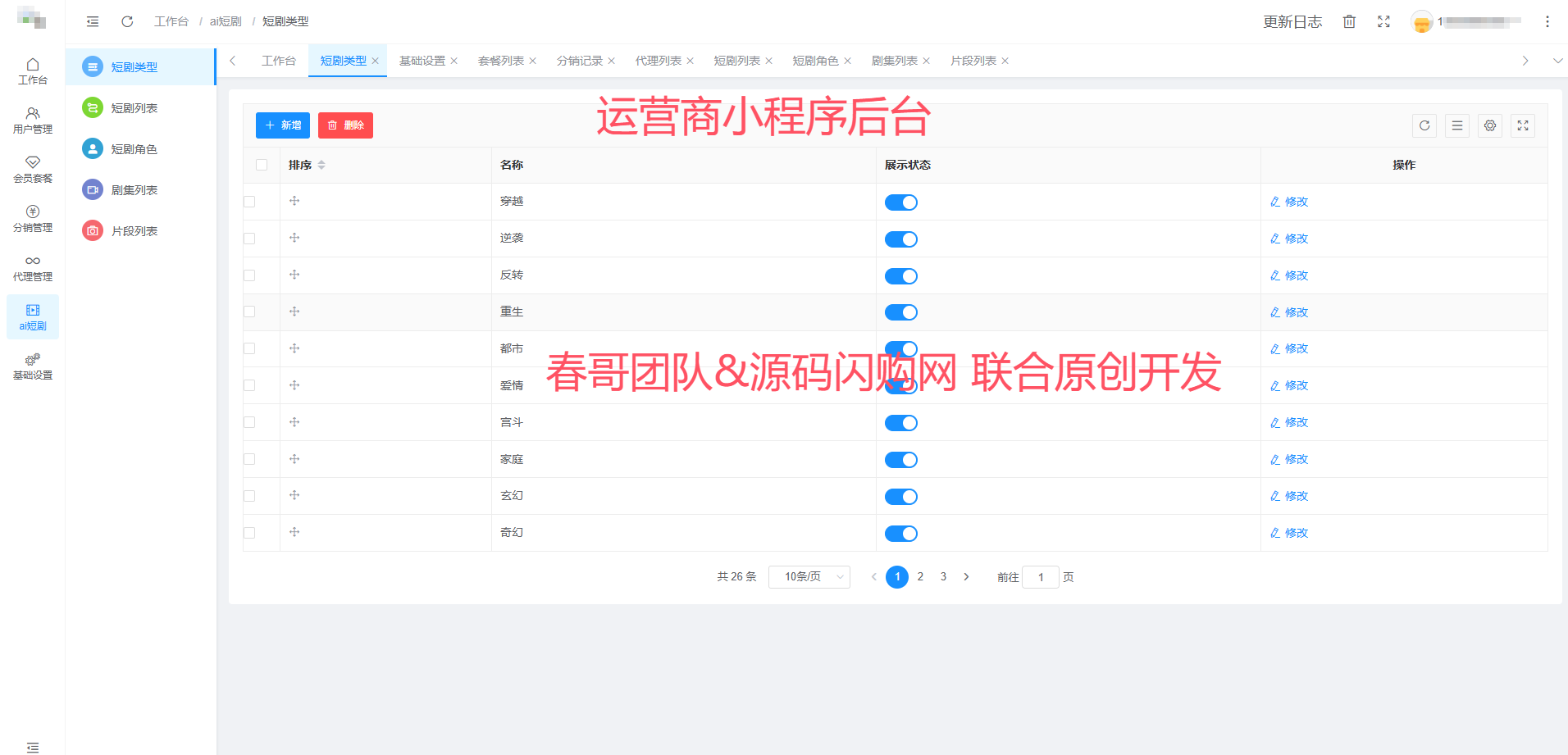Open 用户管理 in the left navigation

point(33,121)
